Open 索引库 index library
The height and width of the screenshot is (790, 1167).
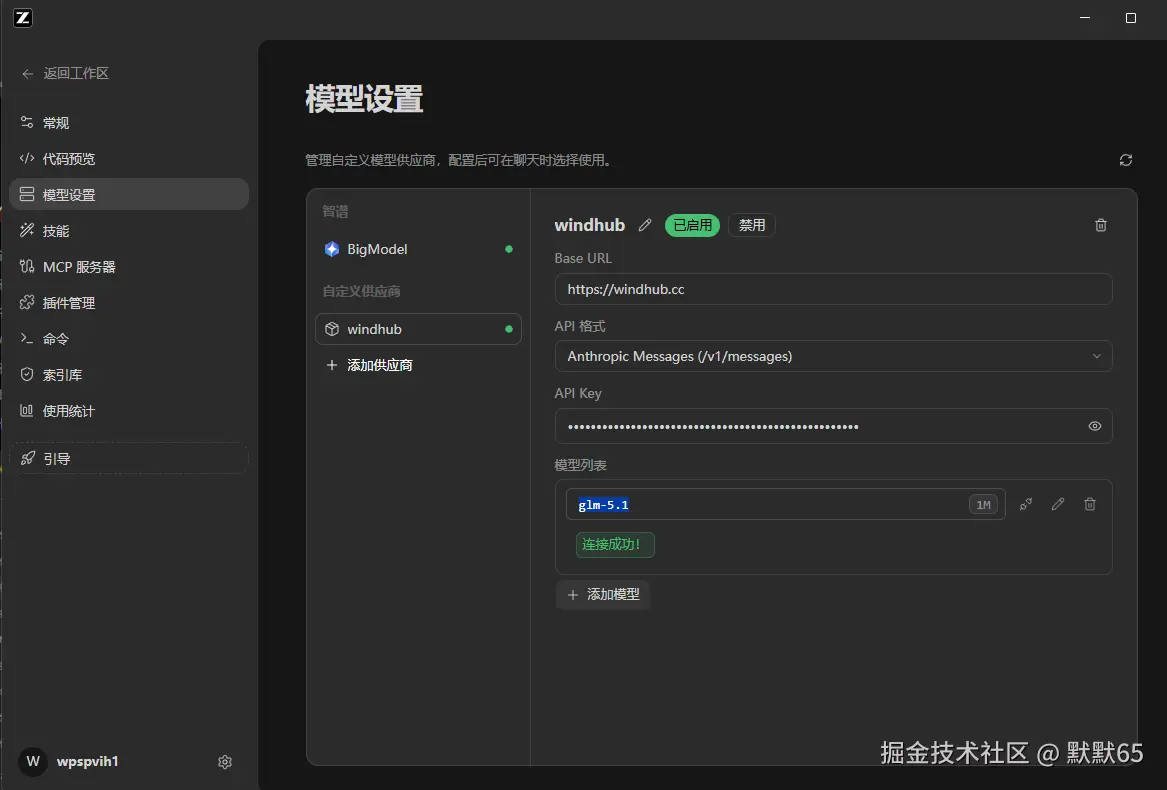click(129, 375)
